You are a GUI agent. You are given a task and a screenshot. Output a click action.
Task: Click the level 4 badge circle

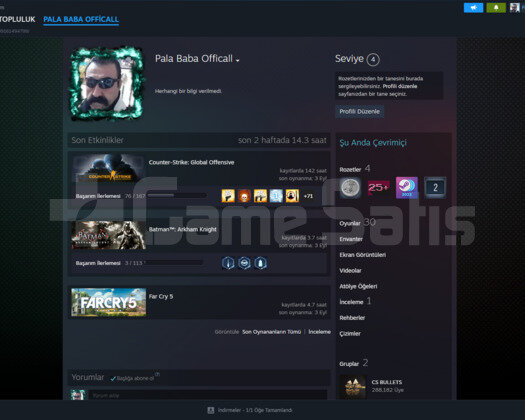pyautogui.click(x=373, y=60)
